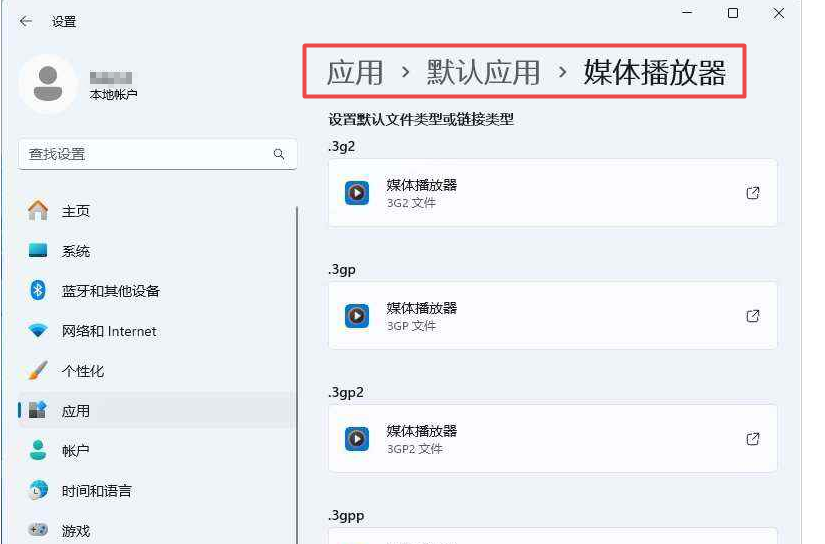
Task: Click the media player icon for 3G2 file
Action: [x=357, y=193]
